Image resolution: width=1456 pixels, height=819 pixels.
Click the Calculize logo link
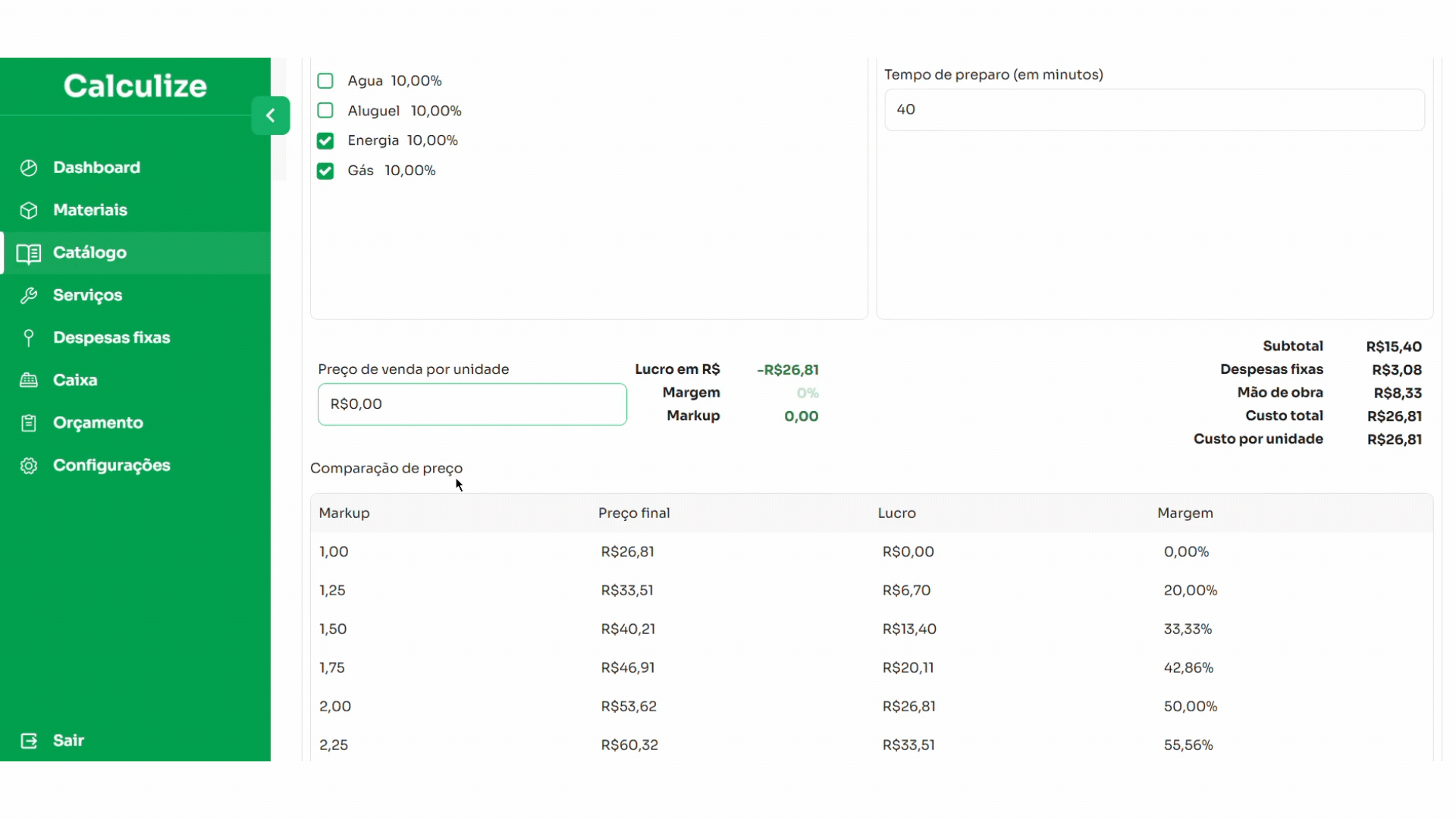pos(135,86)
